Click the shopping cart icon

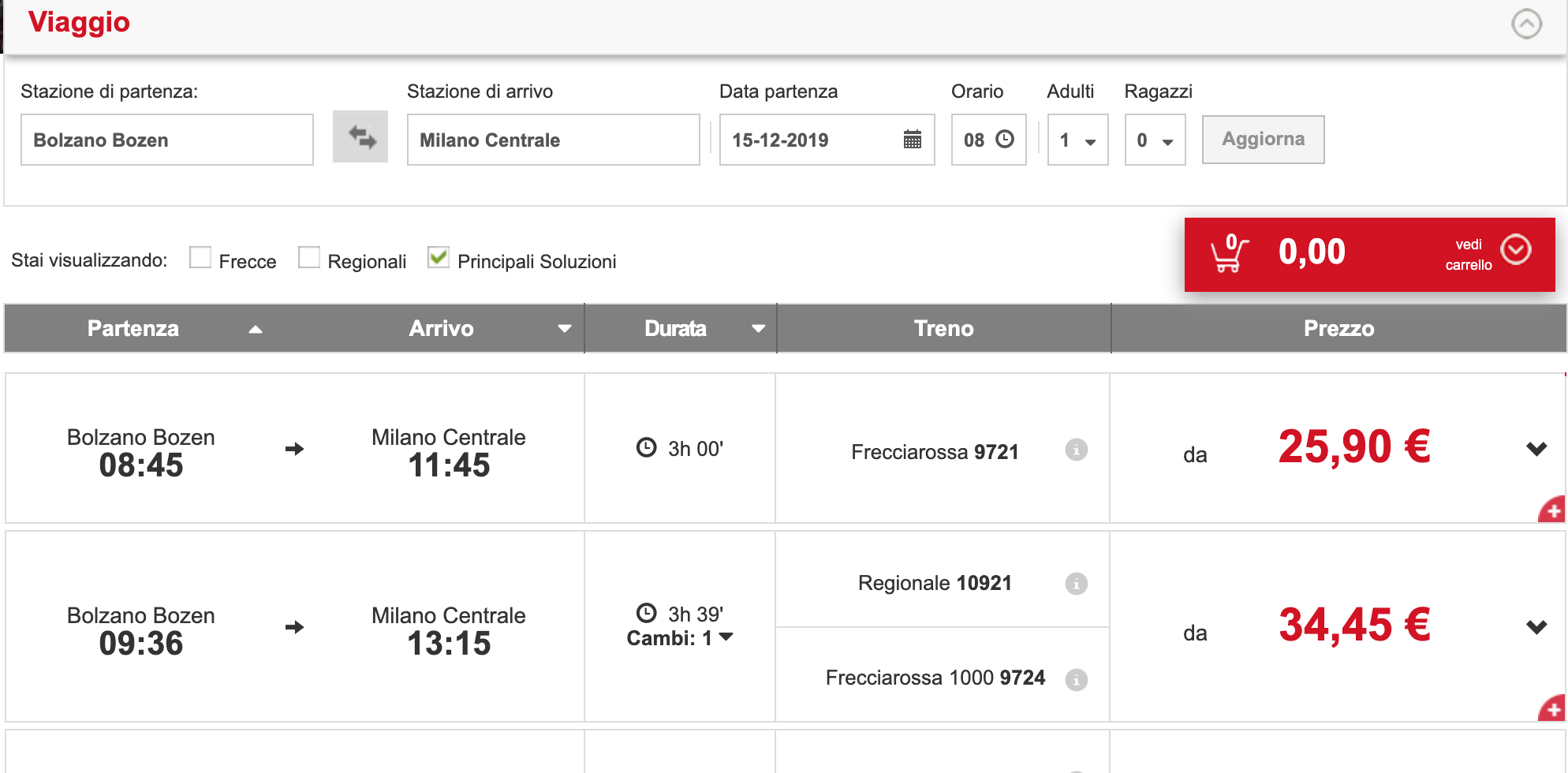tap(1229, 253)
